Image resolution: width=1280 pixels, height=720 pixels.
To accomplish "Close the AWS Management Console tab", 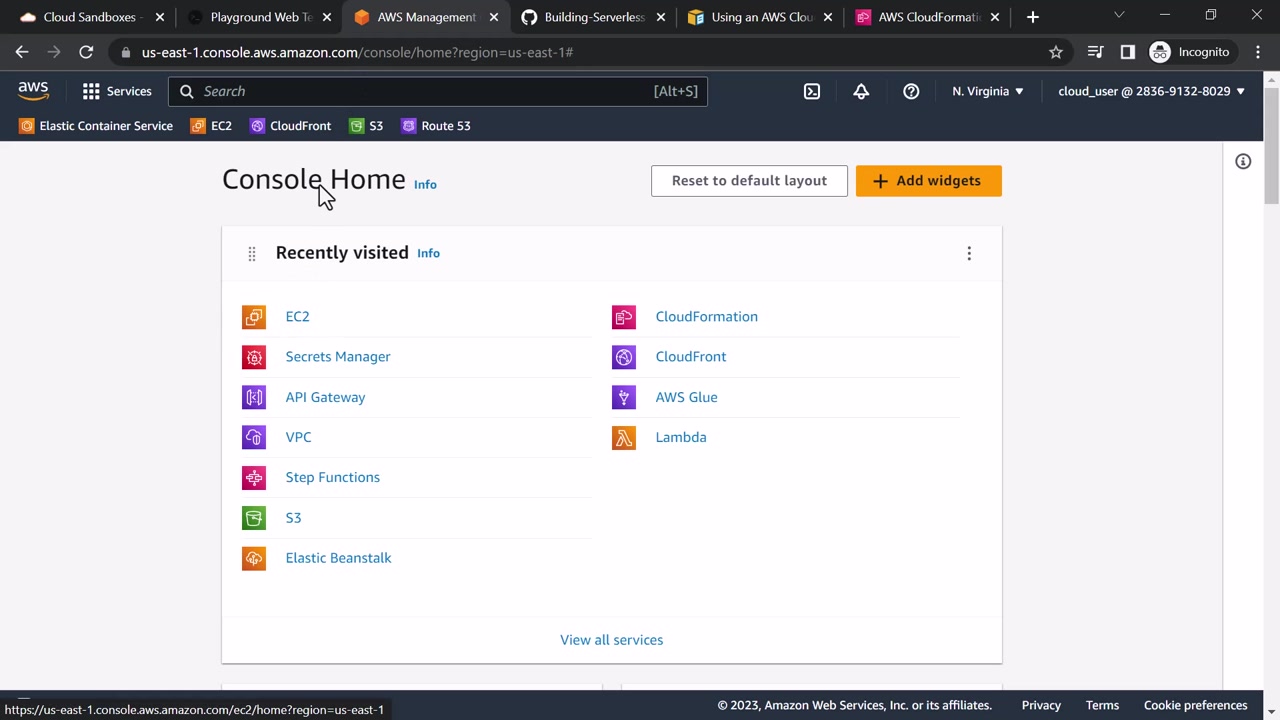I will pos(493,17).
